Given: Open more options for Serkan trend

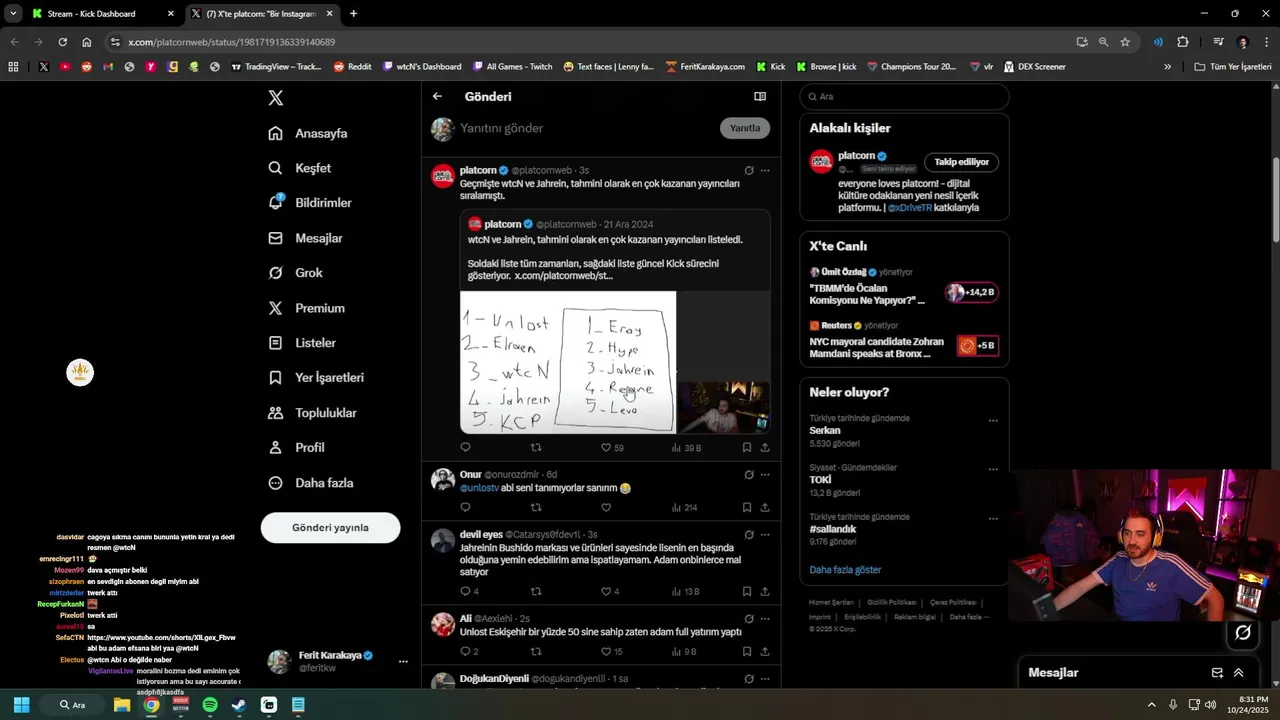Looking at the screenshot, I should click(x=993, y=421).
